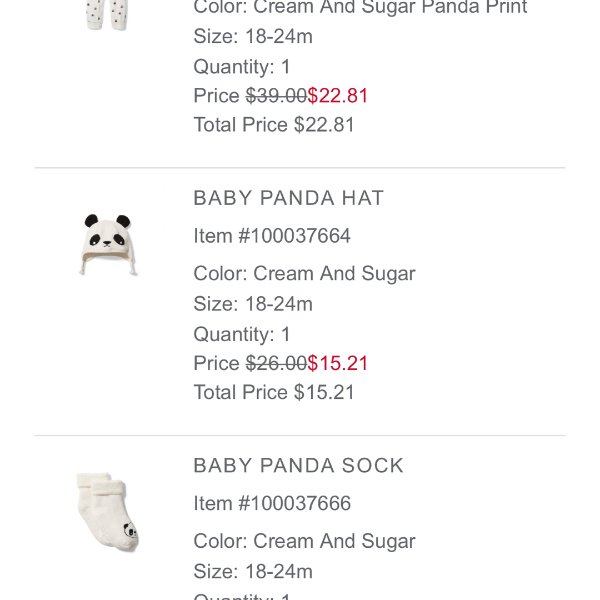Click the pants Quantity: 1 line
Screen dimensions: 600x600
click(x=242, y=67)
